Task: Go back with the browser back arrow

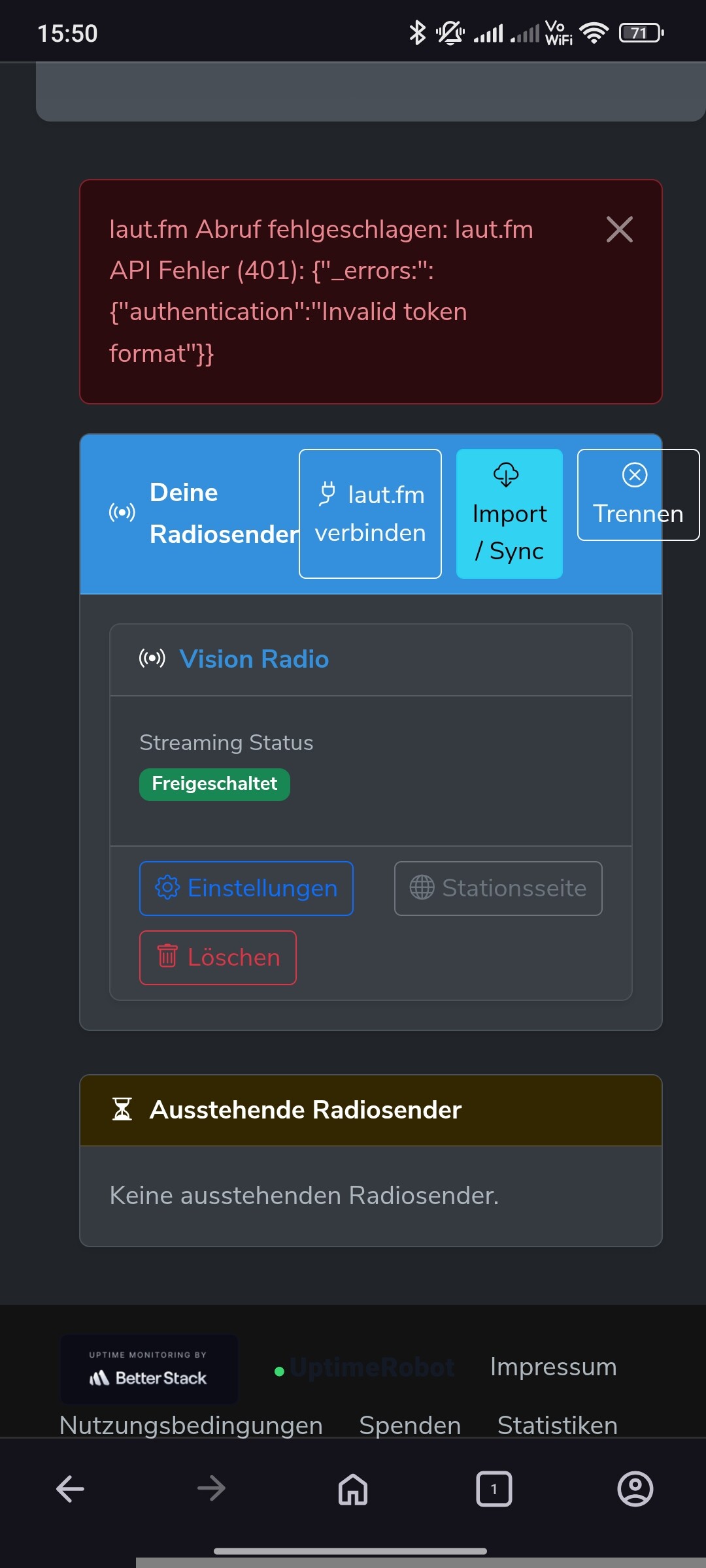Action: (70, 1490)
